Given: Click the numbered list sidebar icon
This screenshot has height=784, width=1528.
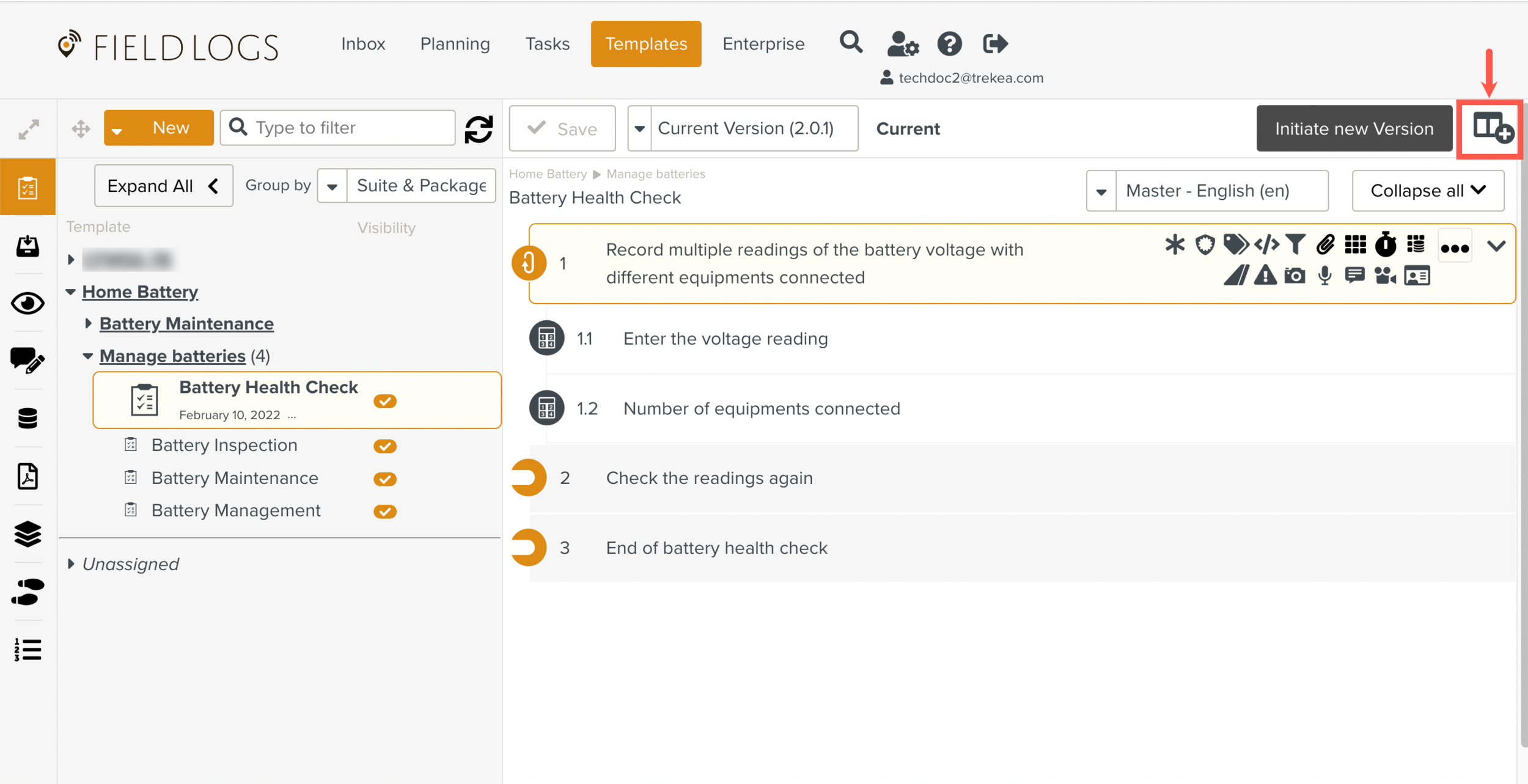Looking at the screenshot, I should click(28, 650).
